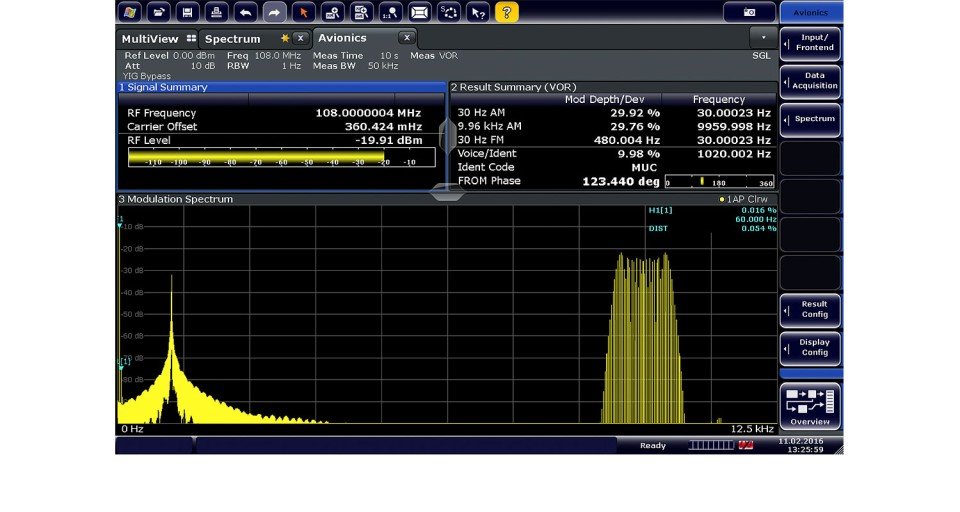This screenshot has height=512, width=960.
Task: Expand the channel tab list dropdown arrow
Action: click(x=764, y=38)
